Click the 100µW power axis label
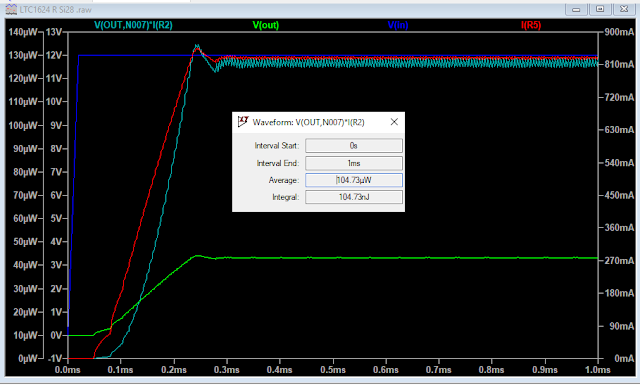The height and width of the screenshot is (385, 640). (23, 126)
